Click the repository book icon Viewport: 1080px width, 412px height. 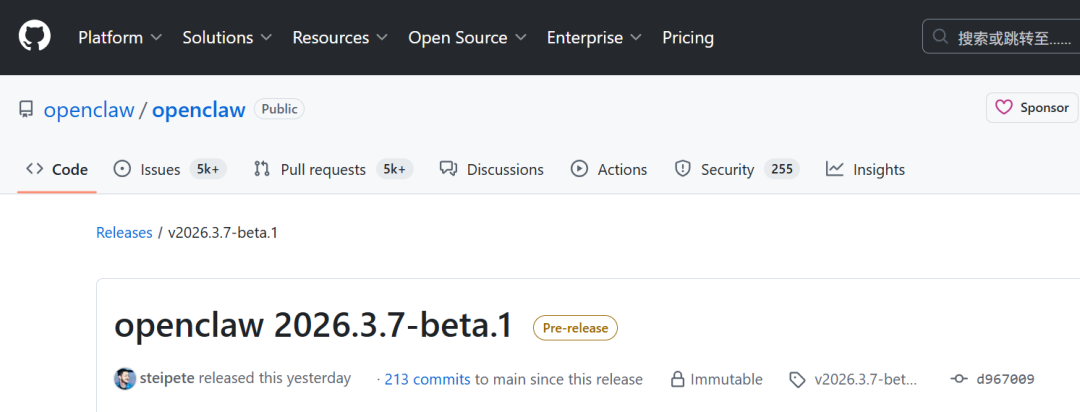pyautogui.click(x=26, y=109)
